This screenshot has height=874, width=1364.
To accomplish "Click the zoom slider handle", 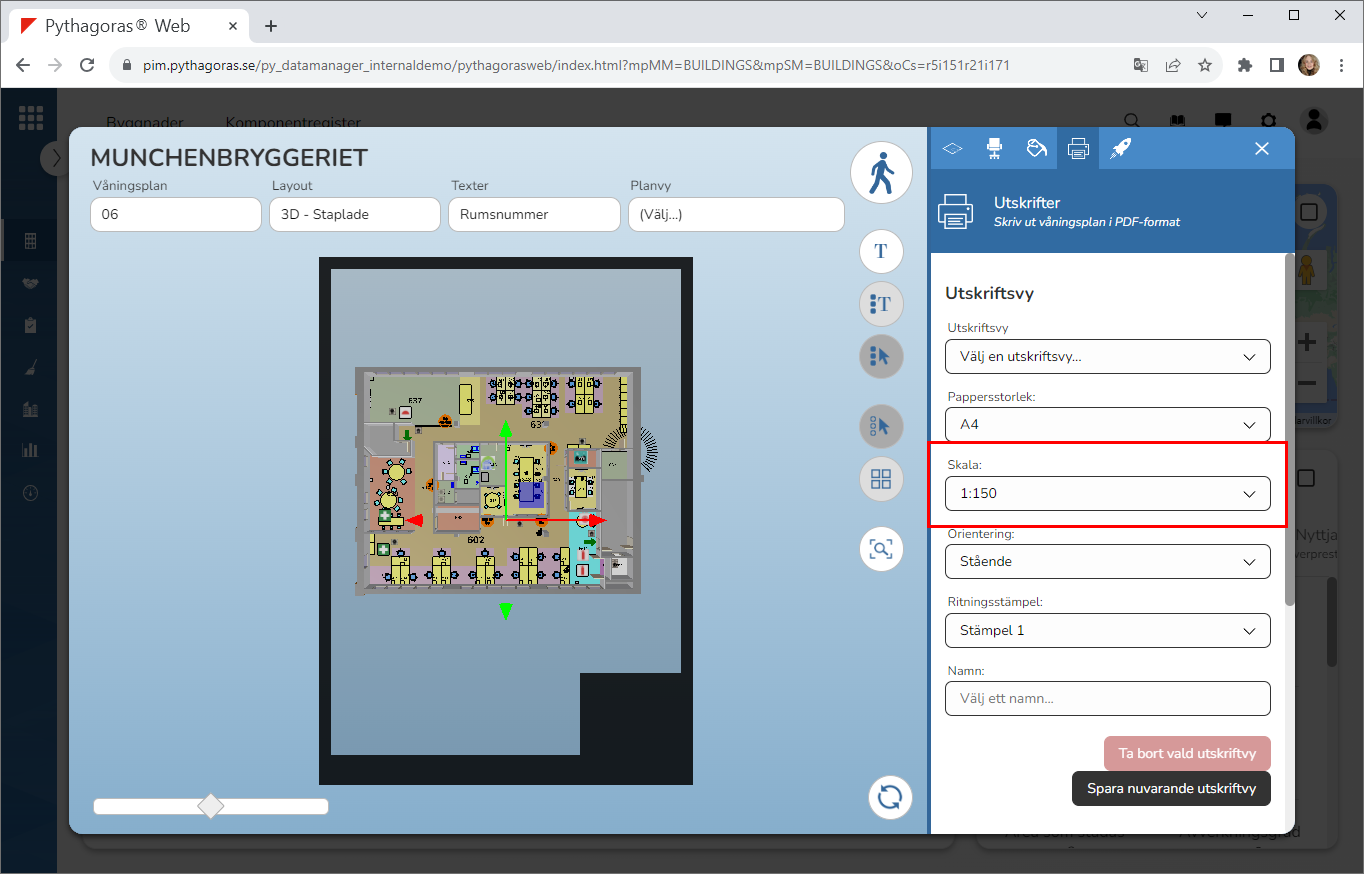I will click(x=211, y=806).
